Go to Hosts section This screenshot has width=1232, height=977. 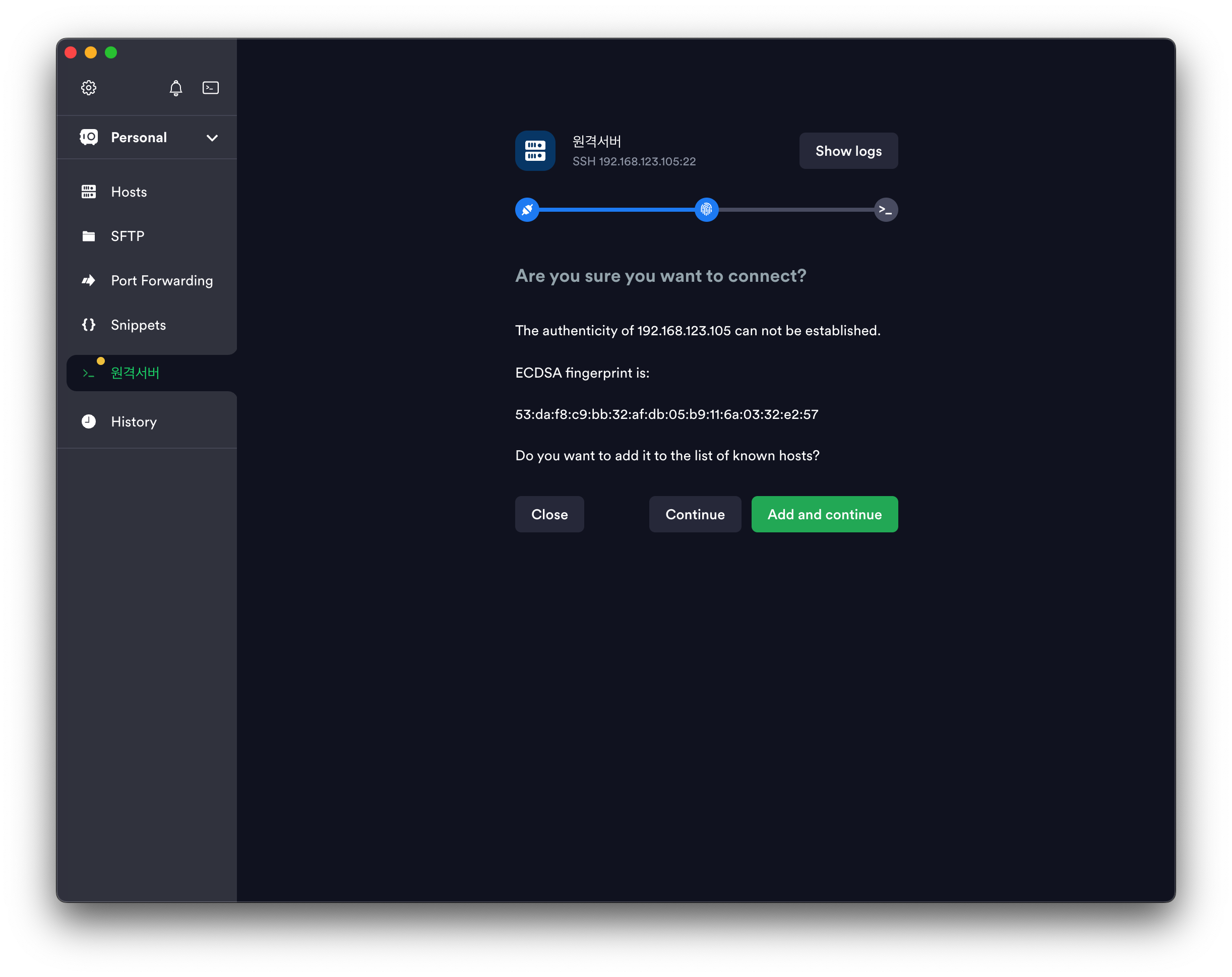click(129, 192)
